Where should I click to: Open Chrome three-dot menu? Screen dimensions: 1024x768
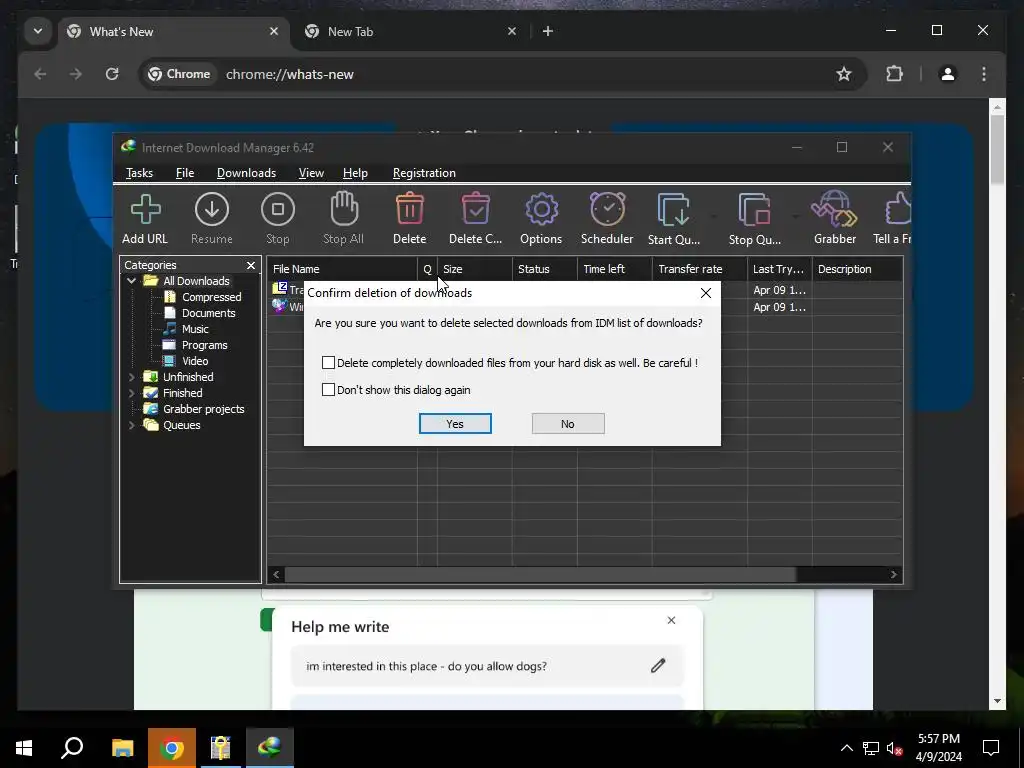coord(984,74)
